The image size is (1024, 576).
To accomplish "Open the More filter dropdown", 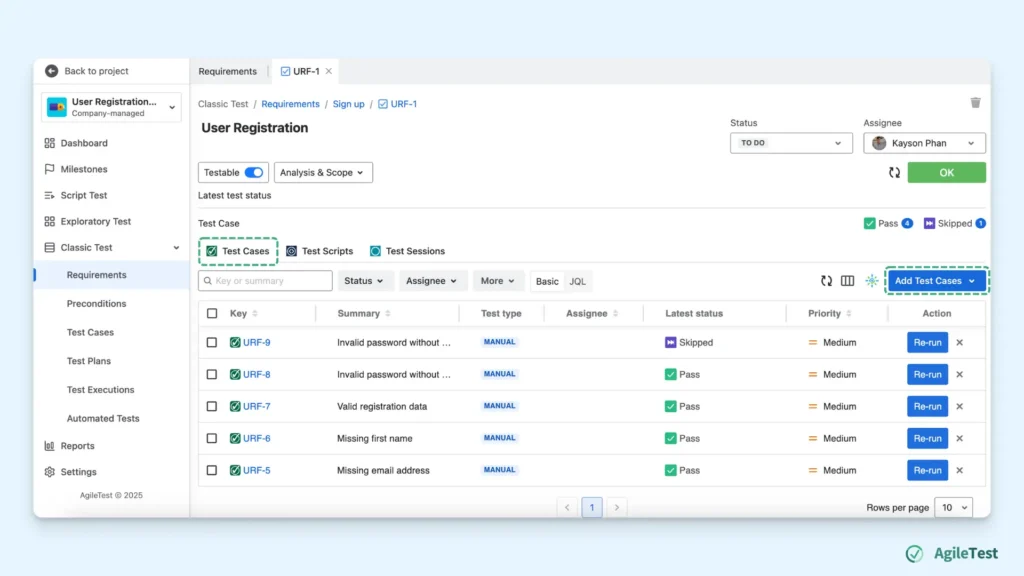I will click(x=498, y=281).
